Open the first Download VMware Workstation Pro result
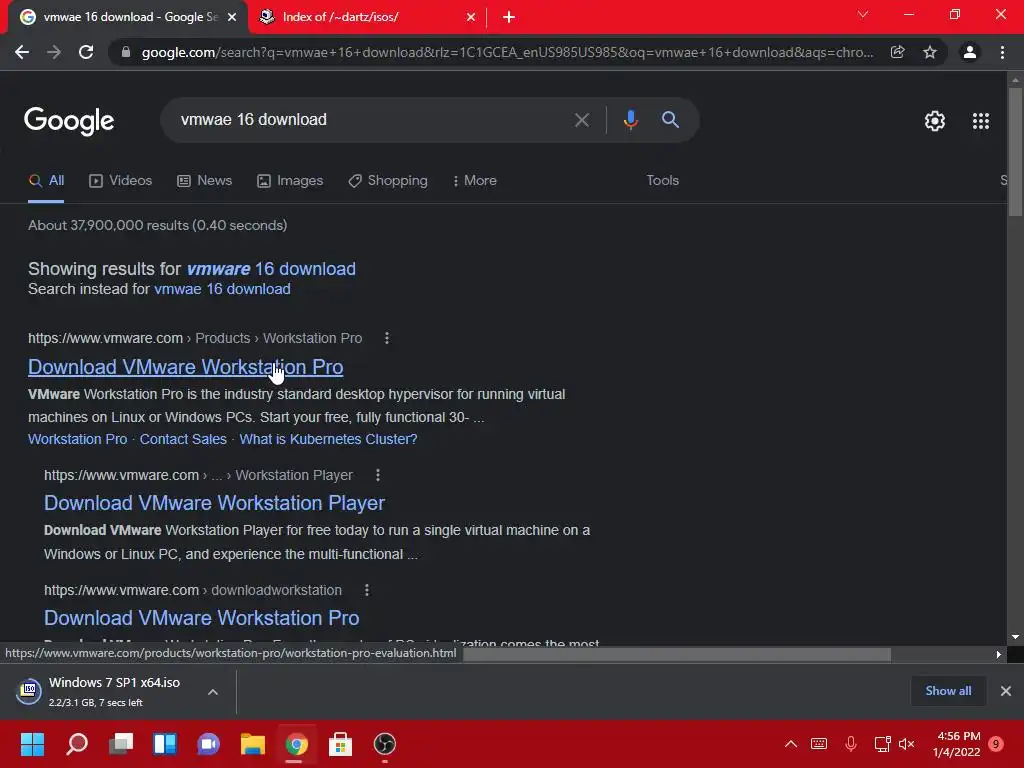1024x768 pixels. 185,367
